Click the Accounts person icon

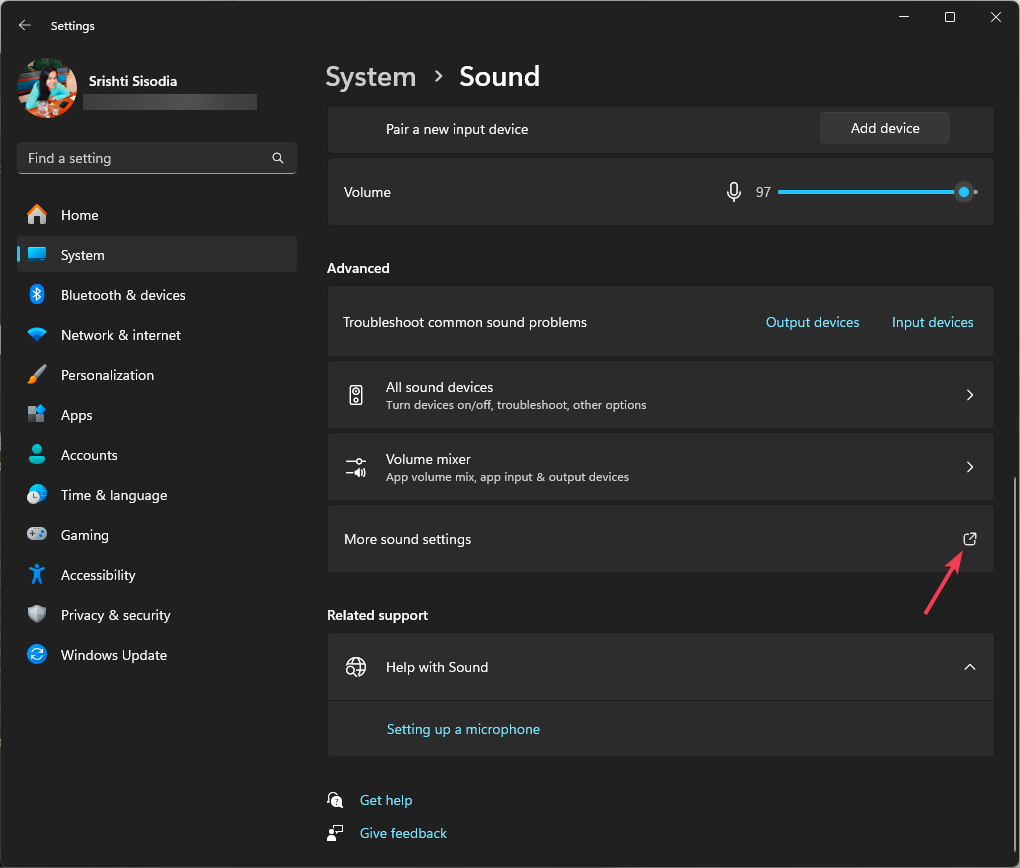click(37, 454)
